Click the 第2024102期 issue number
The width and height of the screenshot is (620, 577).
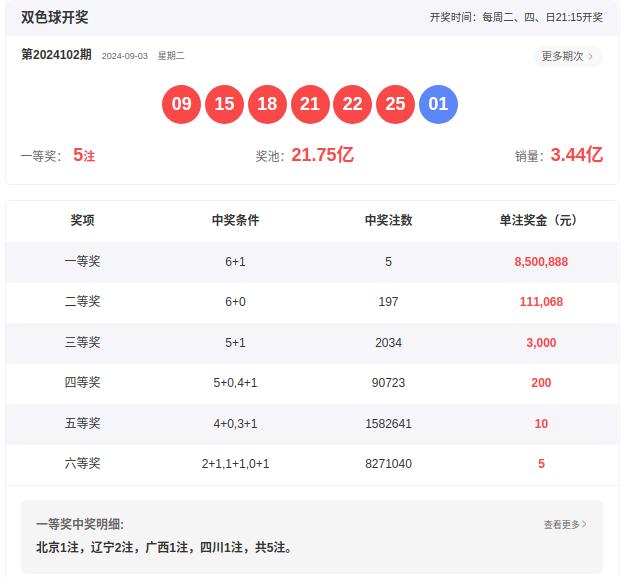coord(57,55)
